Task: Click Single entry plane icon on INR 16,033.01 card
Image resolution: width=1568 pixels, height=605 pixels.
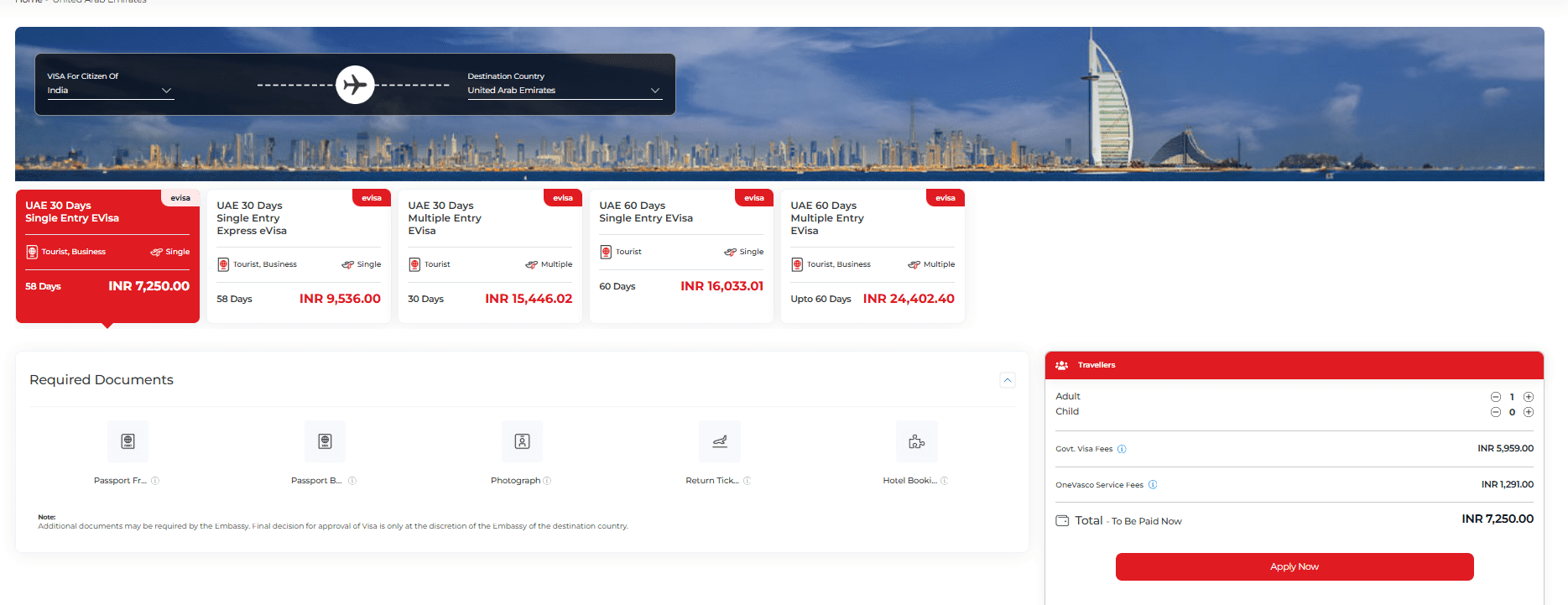Action: [x=730, y=252]
